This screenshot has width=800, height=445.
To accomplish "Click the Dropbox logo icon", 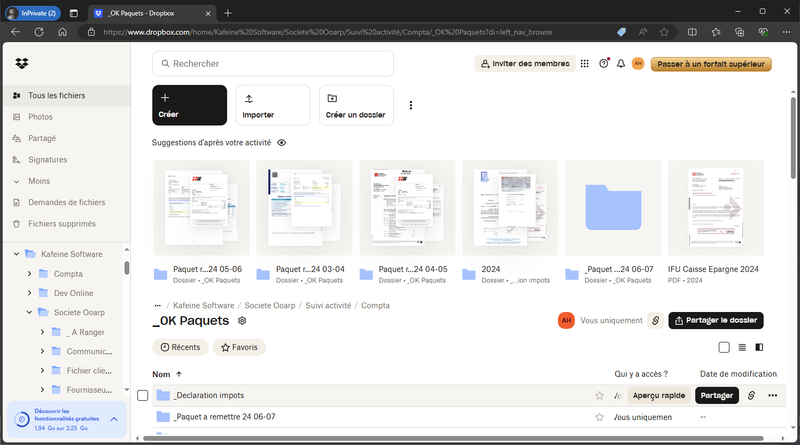I will coord(21,63).
